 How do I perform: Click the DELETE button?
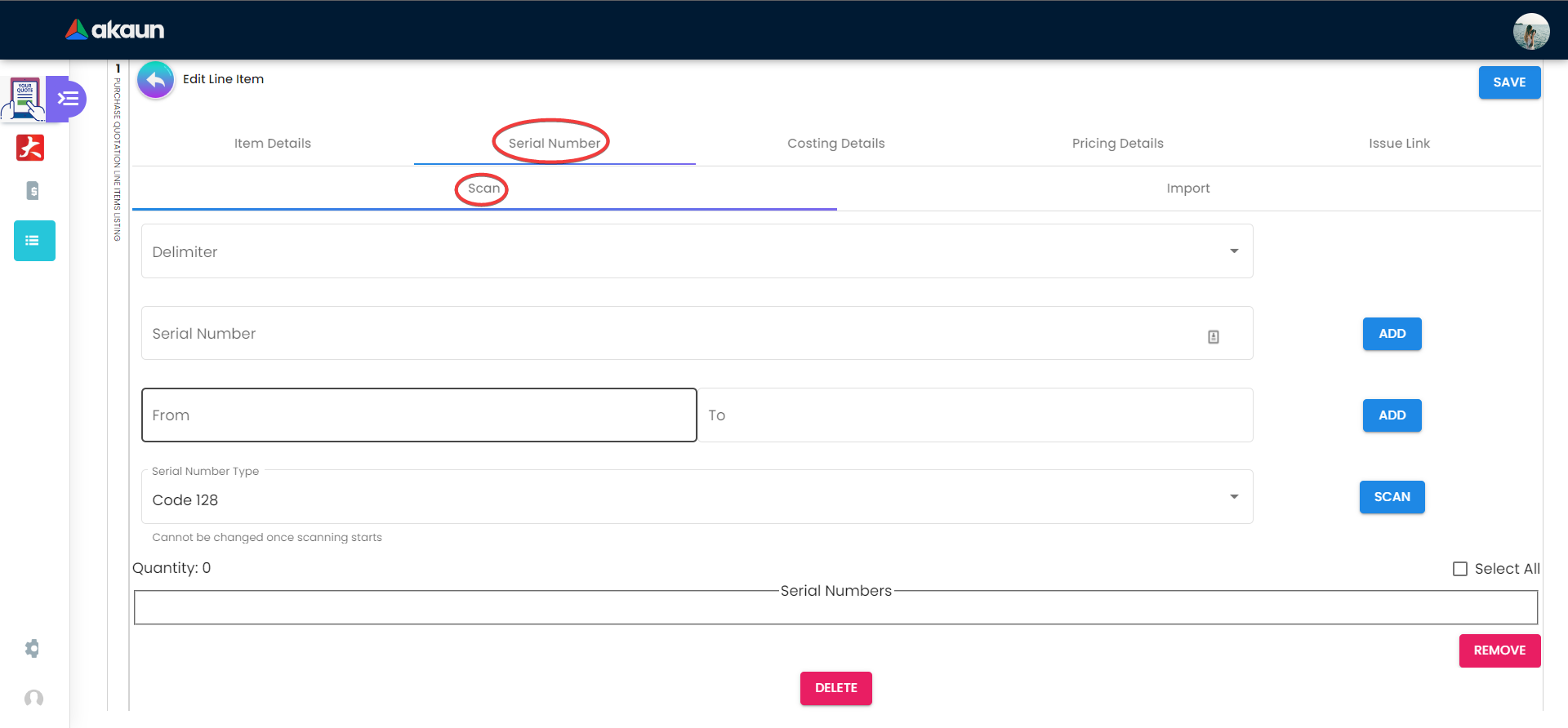(836, 688)
